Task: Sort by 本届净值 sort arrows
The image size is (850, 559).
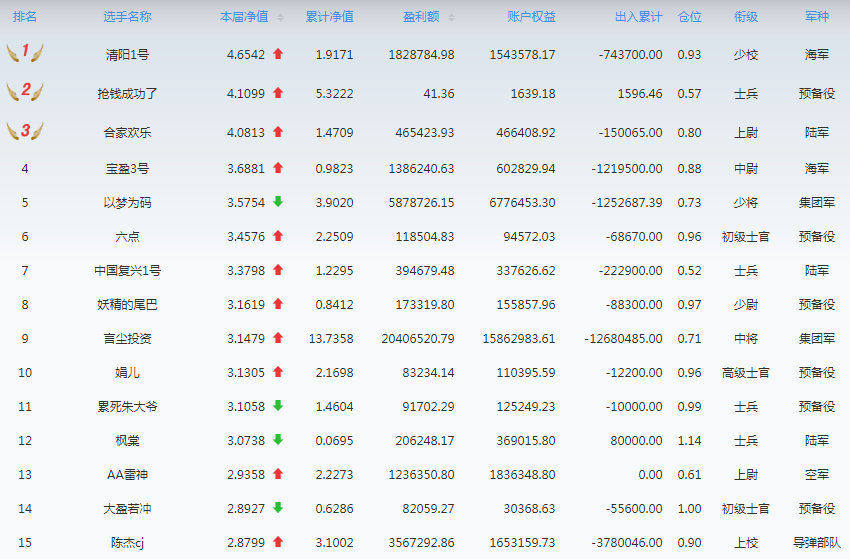Action: coord(280,18)
